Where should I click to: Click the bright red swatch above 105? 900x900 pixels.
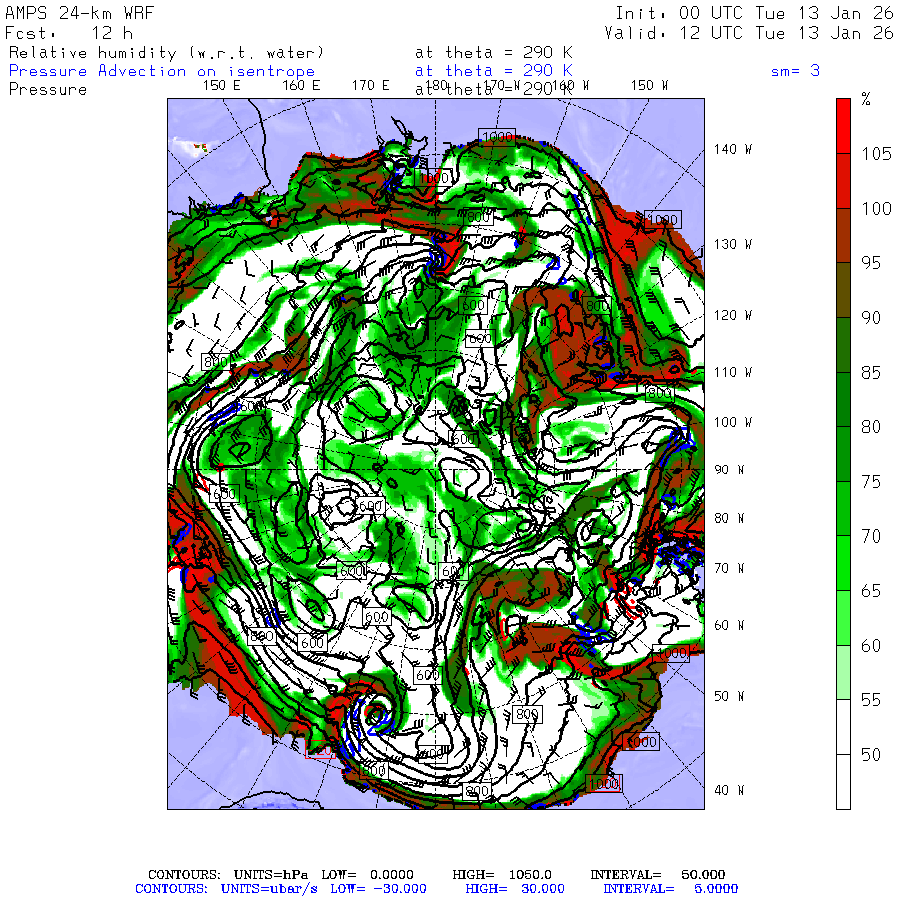coord(843,126)
